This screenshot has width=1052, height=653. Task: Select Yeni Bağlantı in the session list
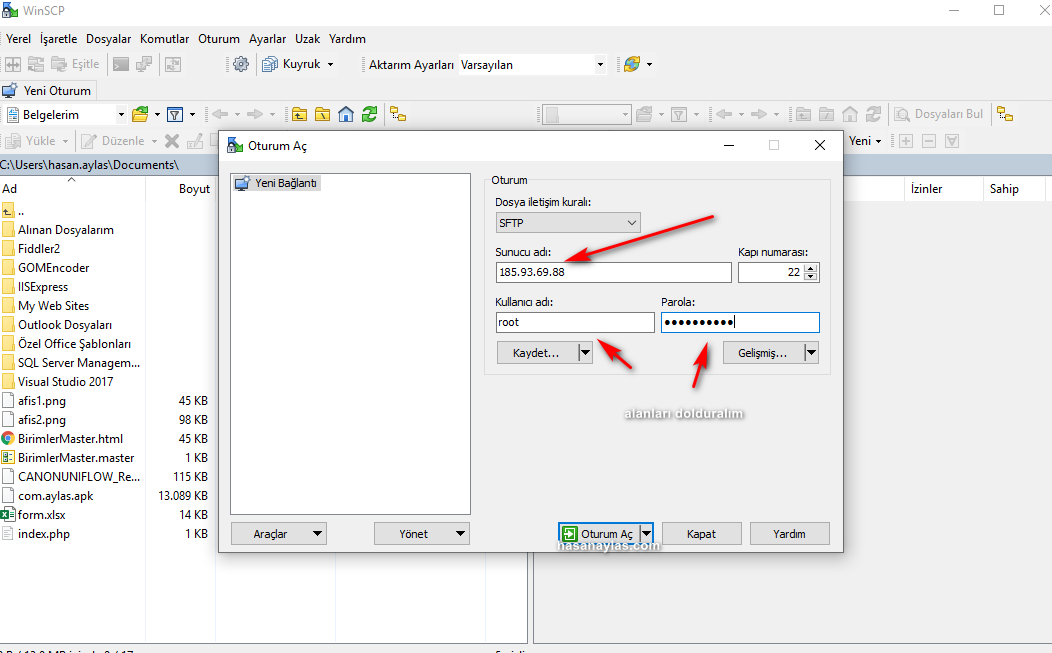coord(277,183)
